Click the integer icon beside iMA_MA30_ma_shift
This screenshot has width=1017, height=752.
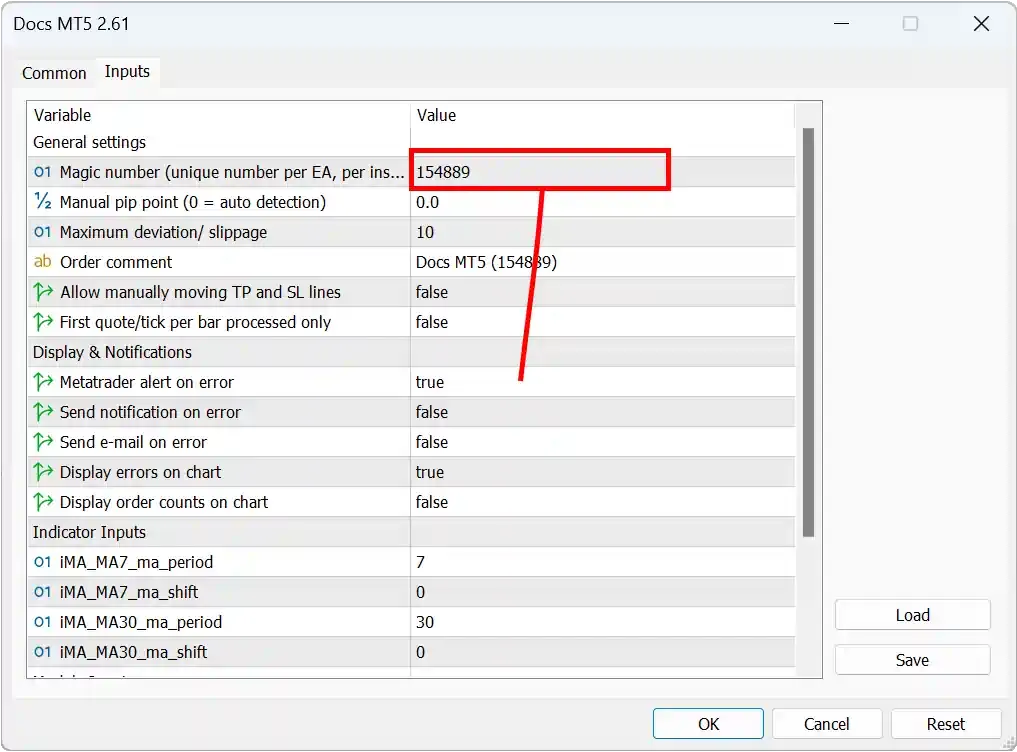(x=42, y=652)
